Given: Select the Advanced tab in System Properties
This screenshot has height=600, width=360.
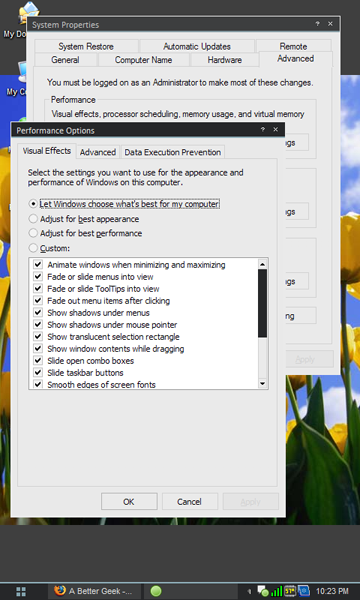Looking at the screenshot, I should coord(296,59).
